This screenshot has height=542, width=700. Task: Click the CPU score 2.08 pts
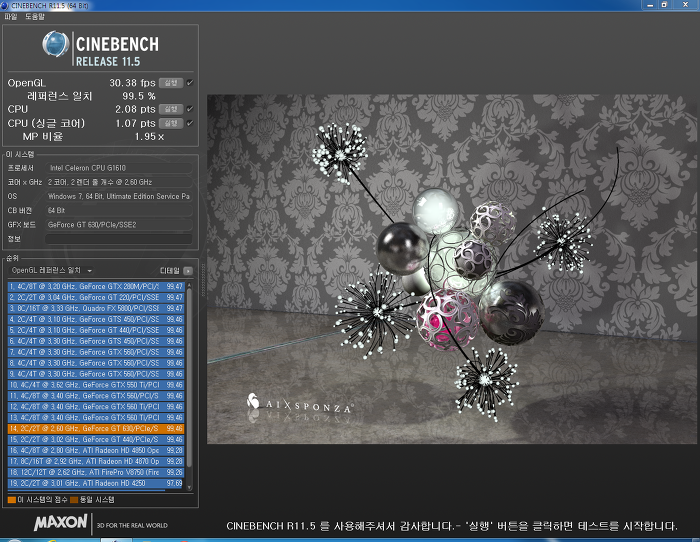(135, 109)
